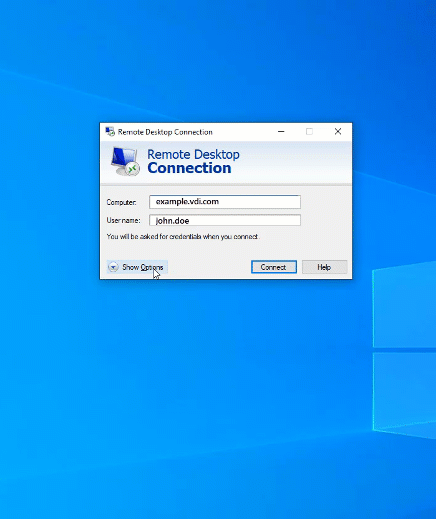Minimize the Remote Desktop Connection window
436x519 pixels.
tap(281, 132)
